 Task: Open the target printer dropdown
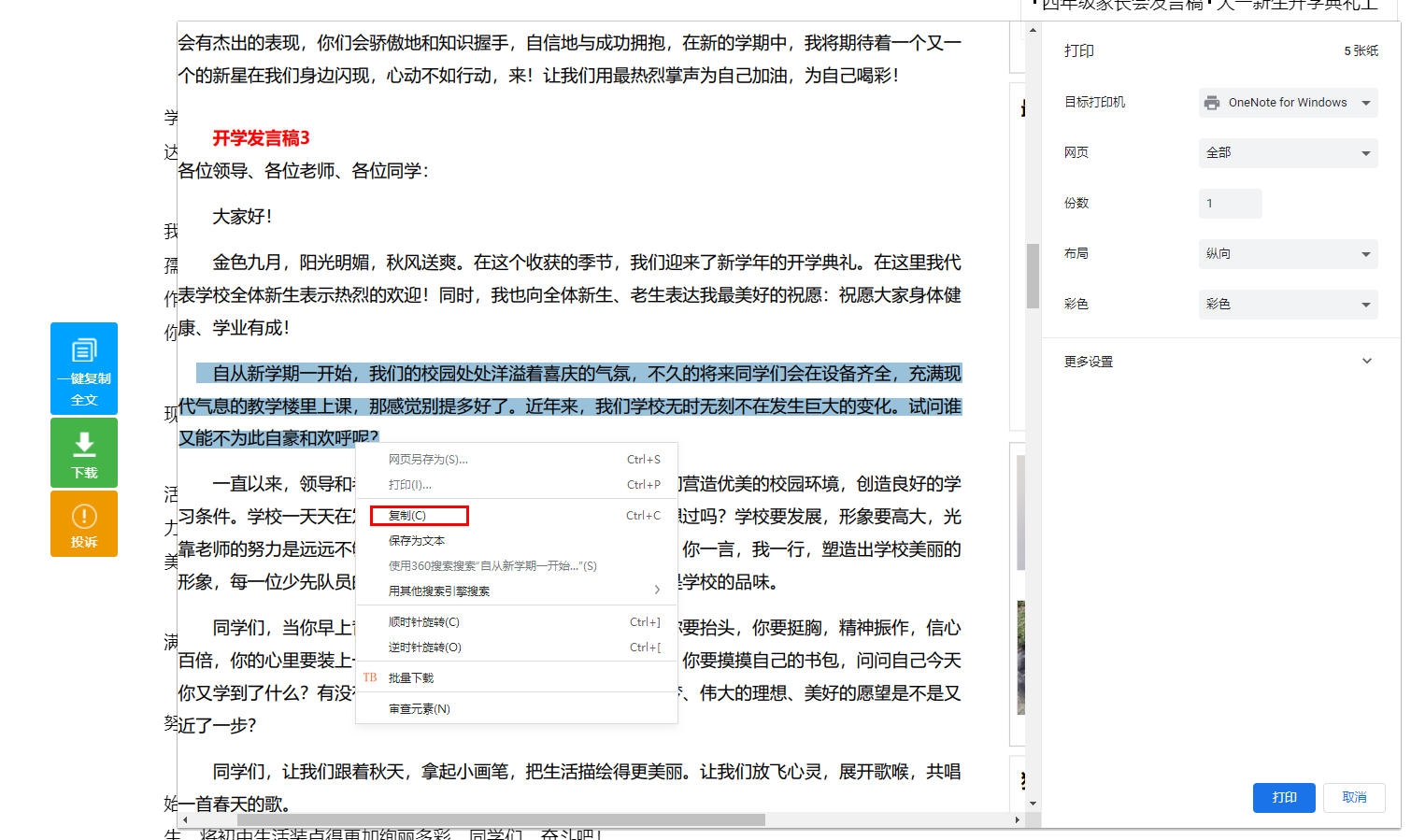pyautogui.click(x=1288, y=103)
